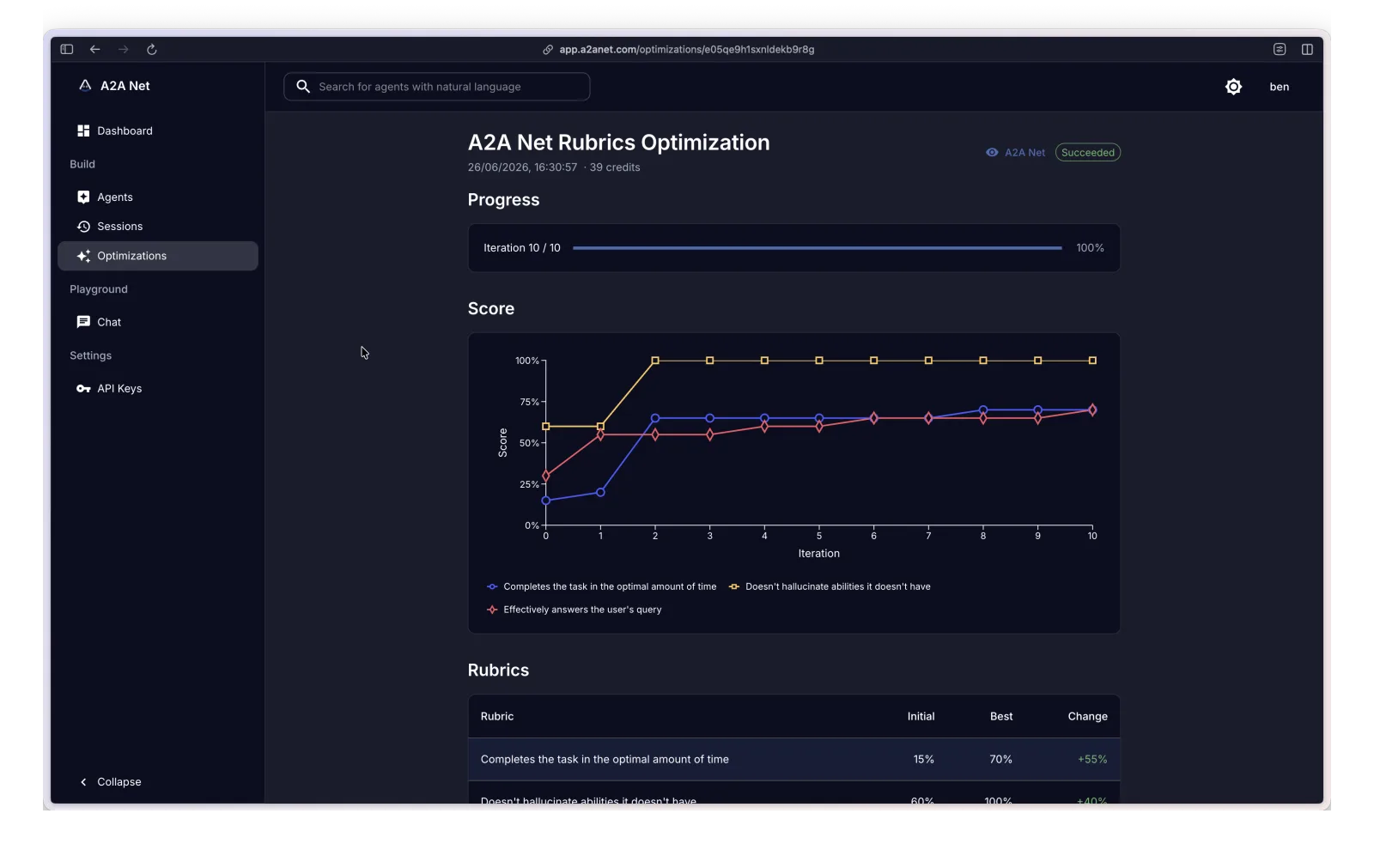1374x868 pixels.
Task: Click the 39 credits text
Action: (x=615, y=167)
